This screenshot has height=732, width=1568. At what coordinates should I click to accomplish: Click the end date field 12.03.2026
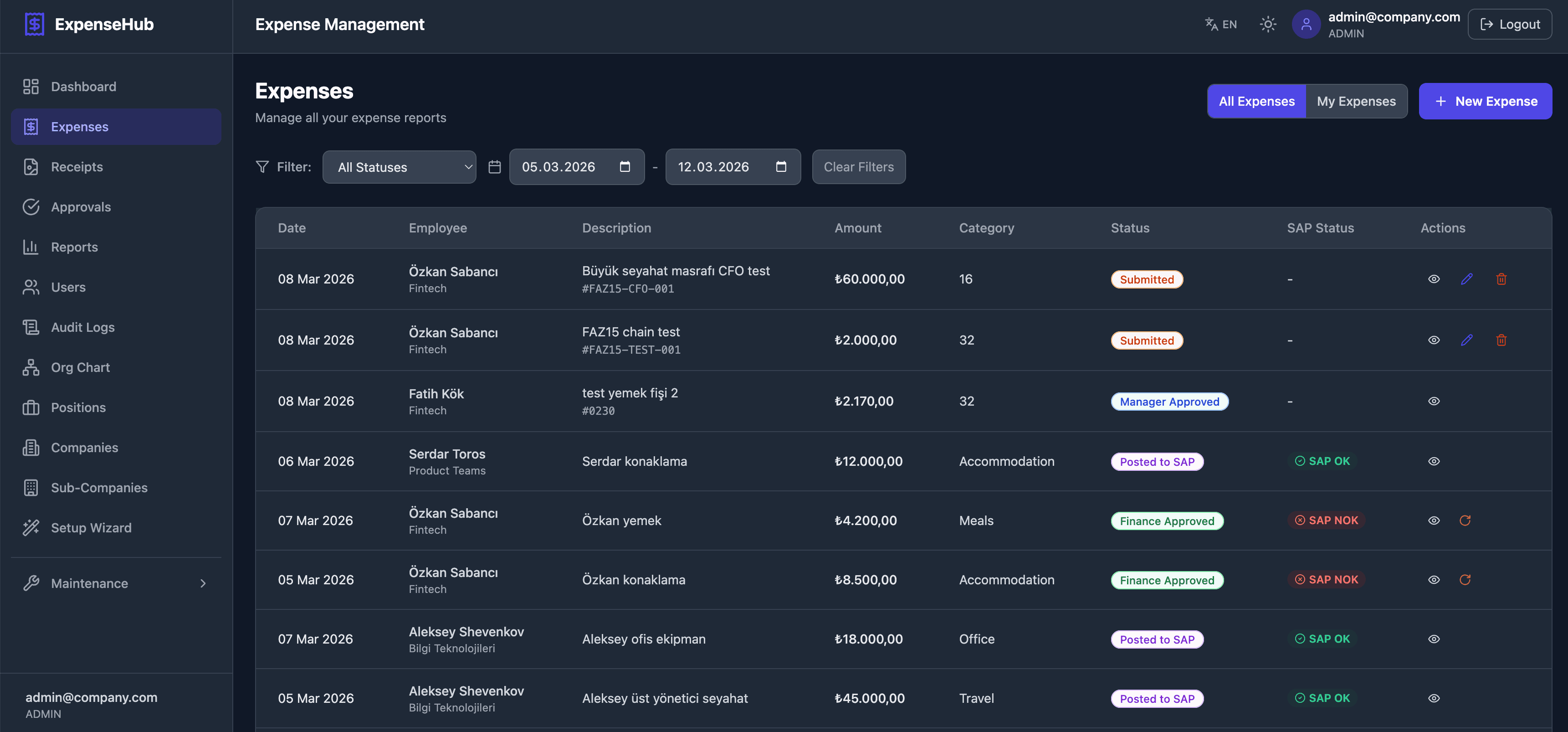733,167
